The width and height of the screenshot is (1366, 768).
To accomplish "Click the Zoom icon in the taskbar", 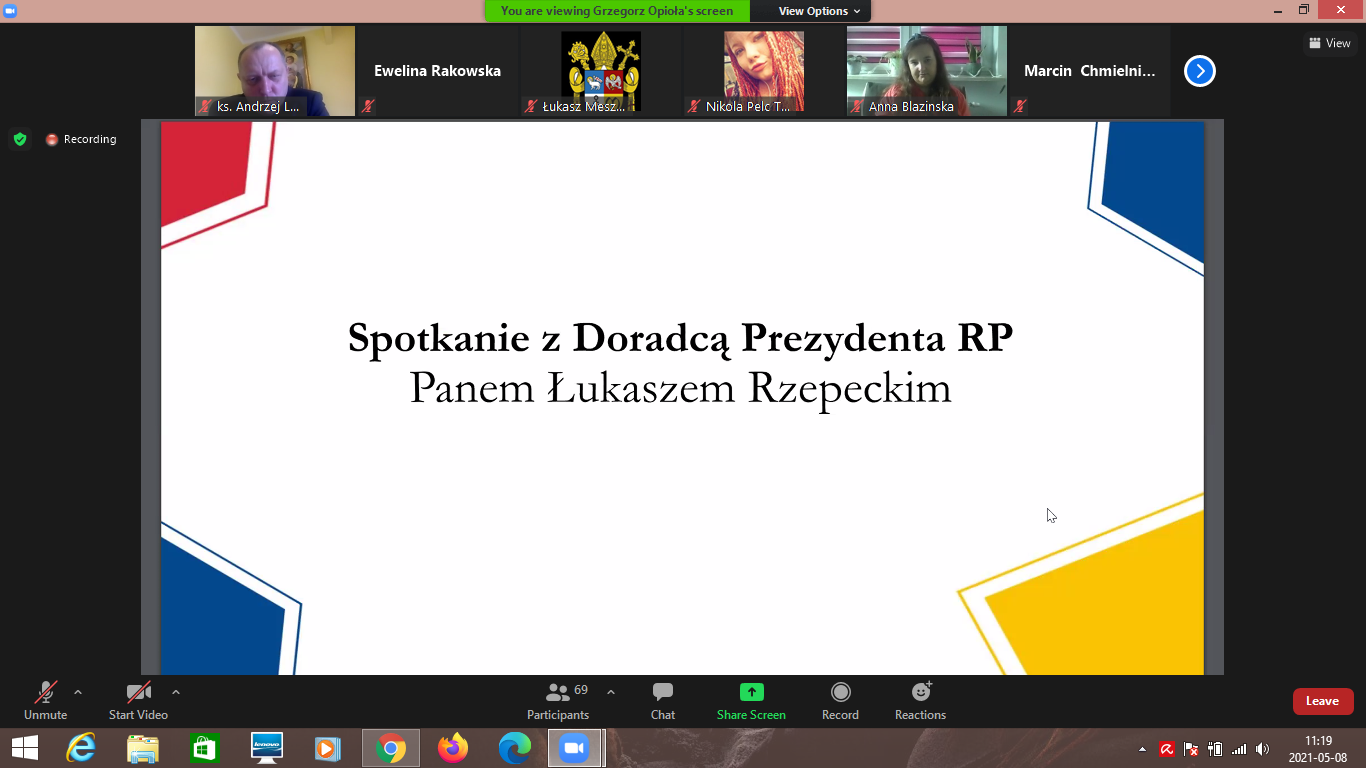I will (575, 748).
